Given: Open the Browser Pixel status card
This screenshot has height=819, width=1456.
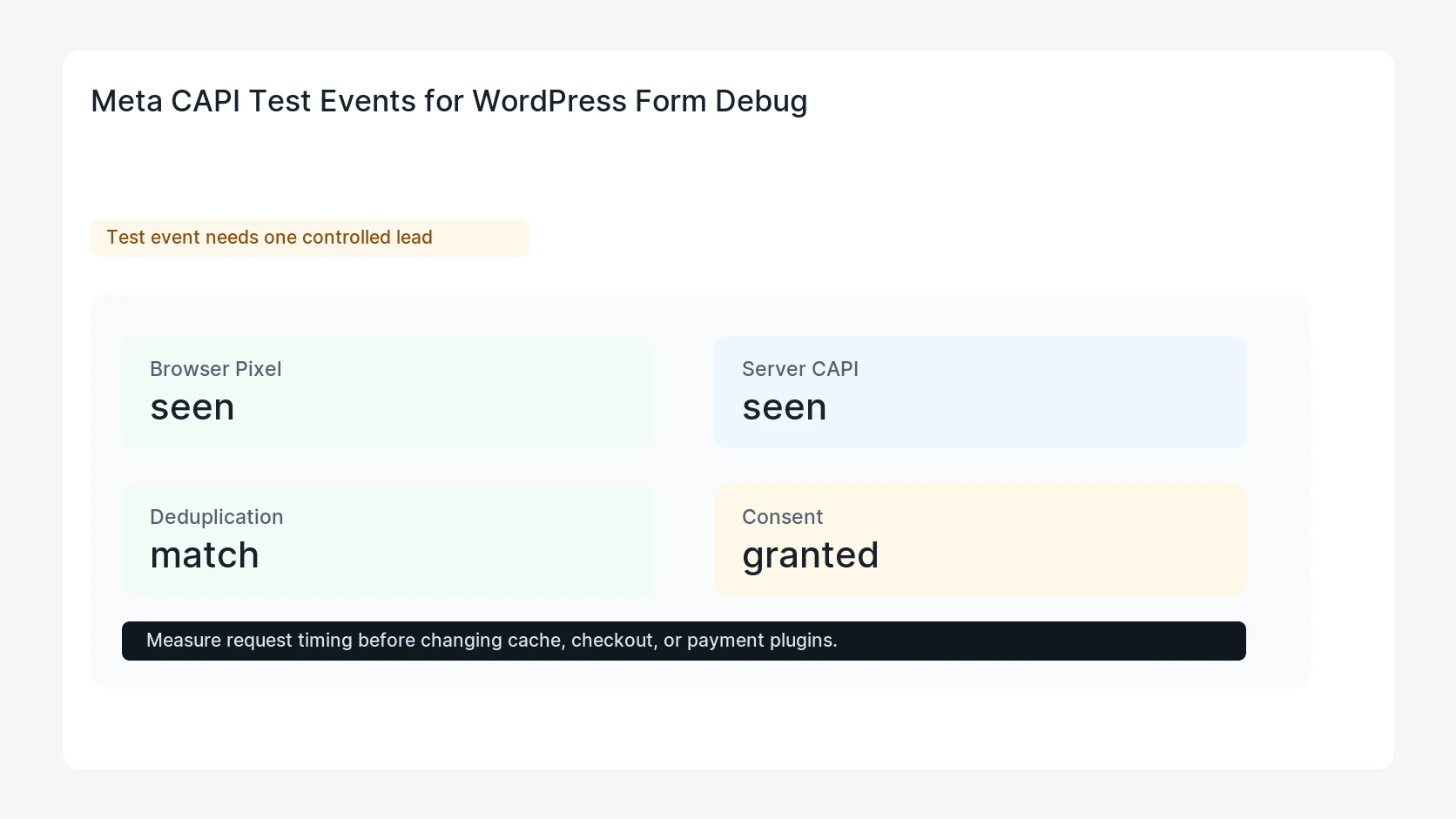Looking at the screenshot, I should (388, 393).
